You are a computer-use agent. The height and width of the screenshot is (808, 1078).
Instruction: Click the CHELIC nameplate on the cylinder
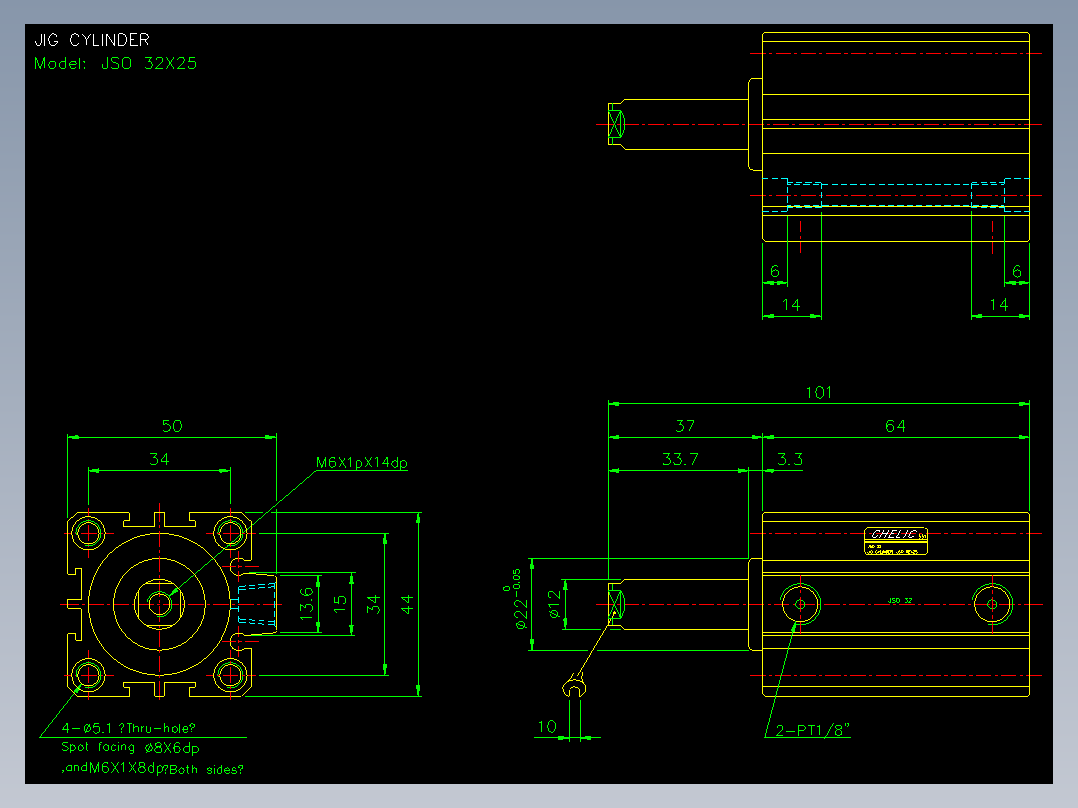click(x=895, y=541)
